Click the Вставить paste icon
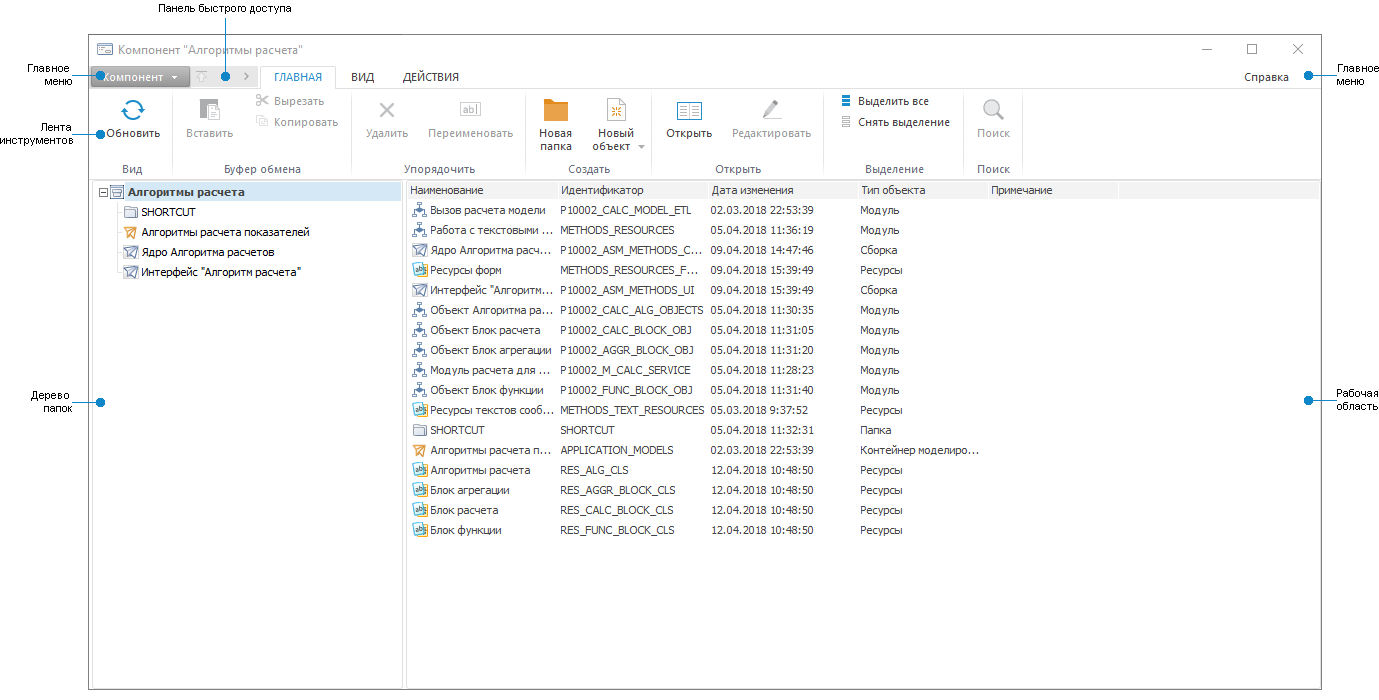This screenshot has width=1379, height=700. tap(208, 110)
